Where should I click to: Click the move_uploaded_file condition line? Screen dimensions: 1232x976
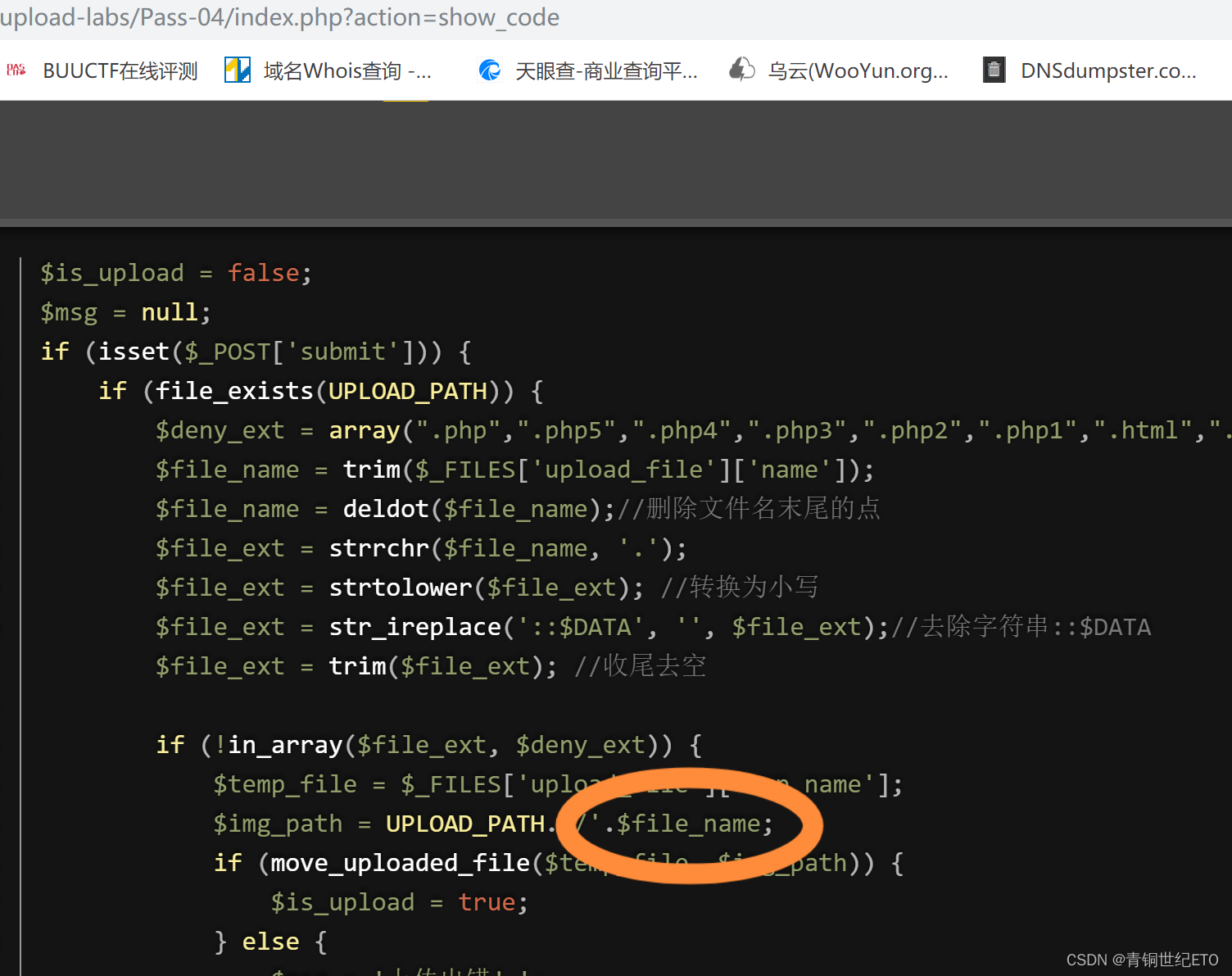[x=559, y=863]
